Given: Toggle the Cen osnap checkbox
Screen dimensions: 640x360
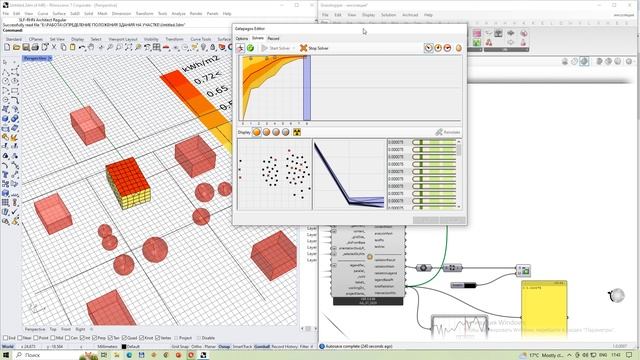Looking at the screenshot, I should pos(68,338).
